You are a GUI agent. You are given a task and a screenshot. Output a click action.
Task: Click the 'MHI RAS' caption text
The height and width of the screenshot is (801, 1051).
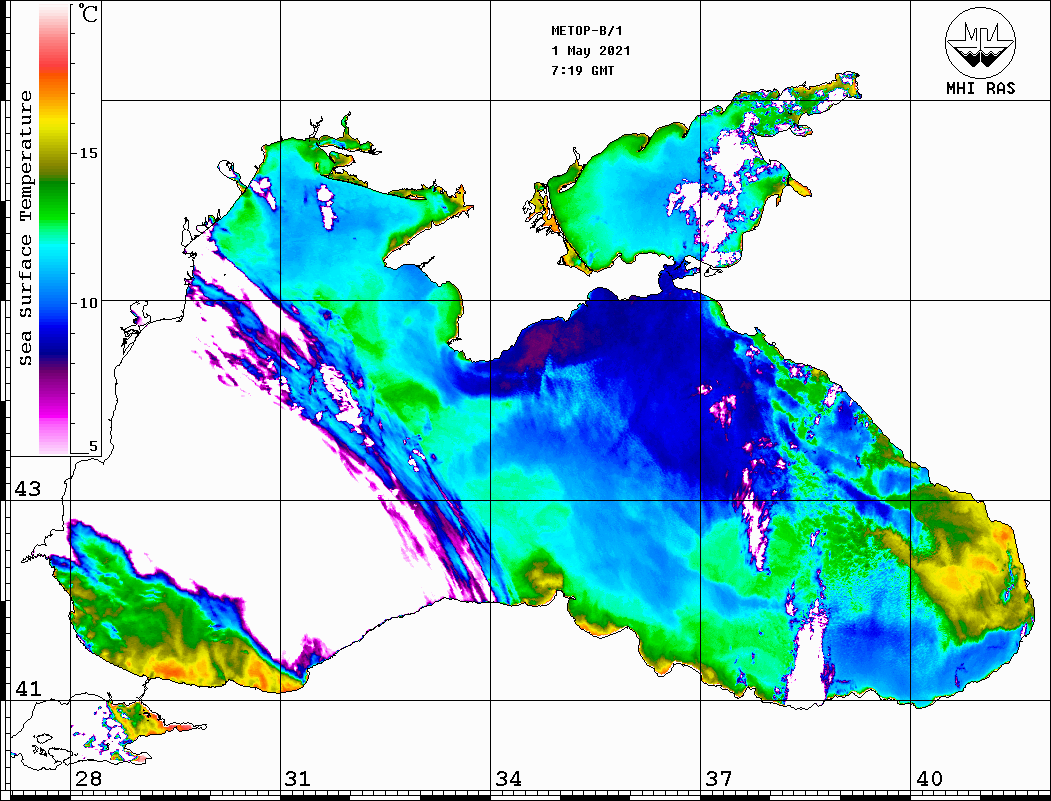[981, 88]
